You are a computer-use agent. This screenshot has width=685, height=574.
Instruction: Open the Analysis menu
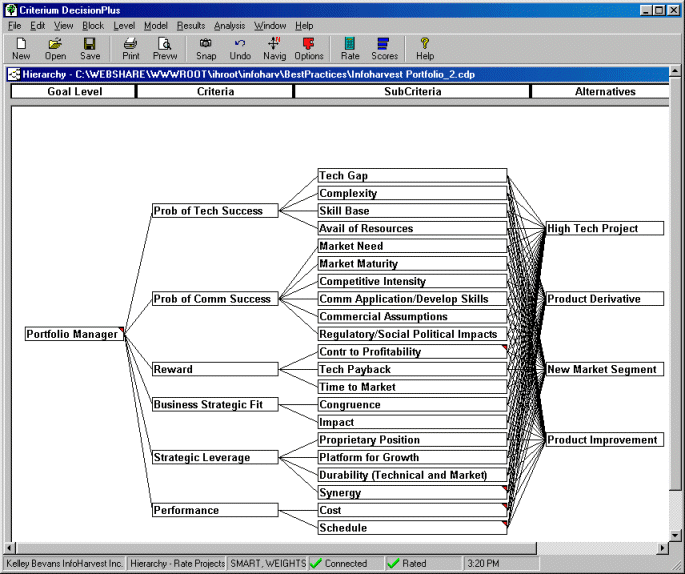pyautogui.click(x=229, y=25)
